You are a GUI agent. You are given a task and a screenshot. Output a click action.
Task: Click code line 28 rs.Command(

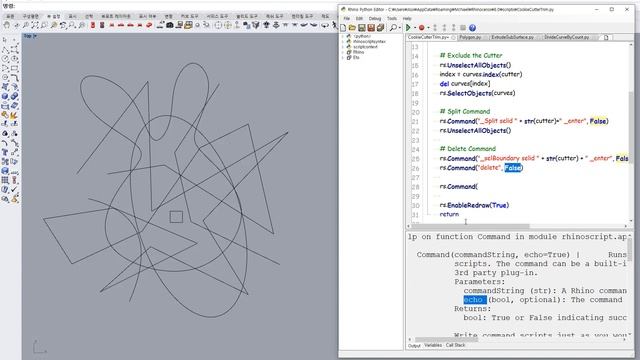pos(459,187)
